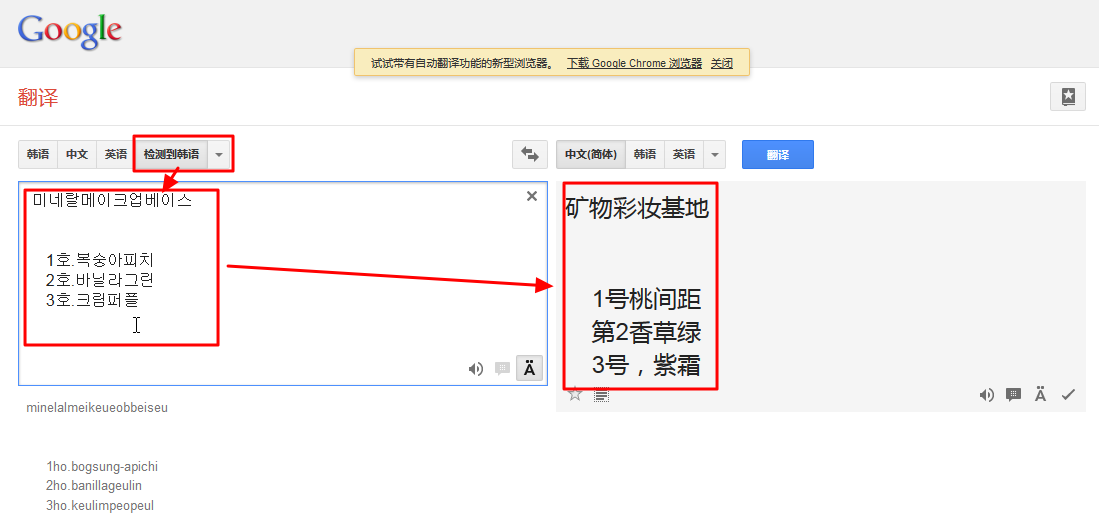Click the Korean line 3호.크림퍼플
The image size is (1099, 528).
tap(93, 300)
